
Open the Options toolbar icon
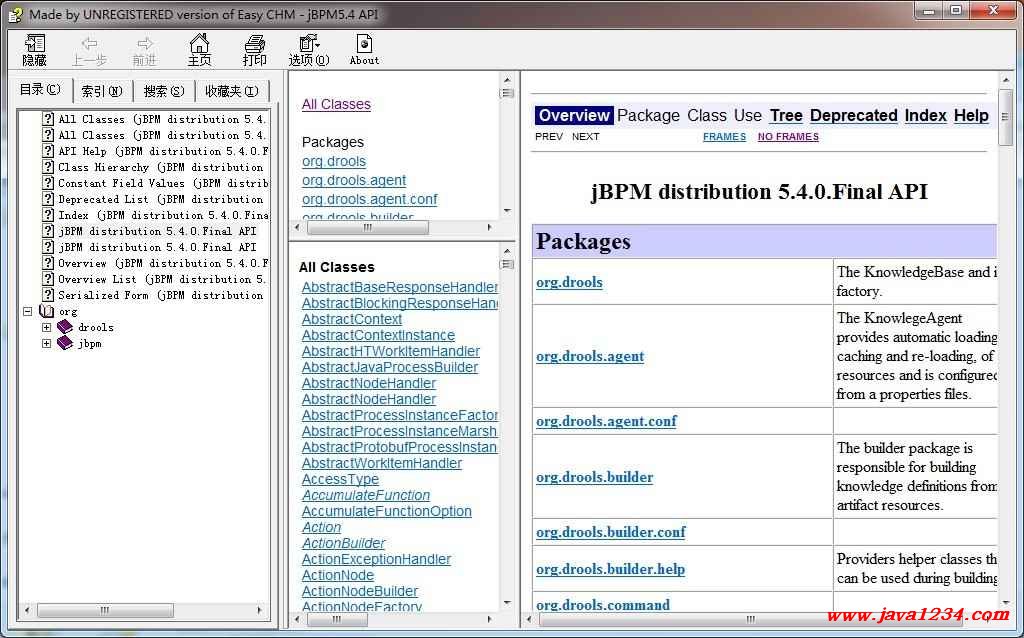[309, 50]
